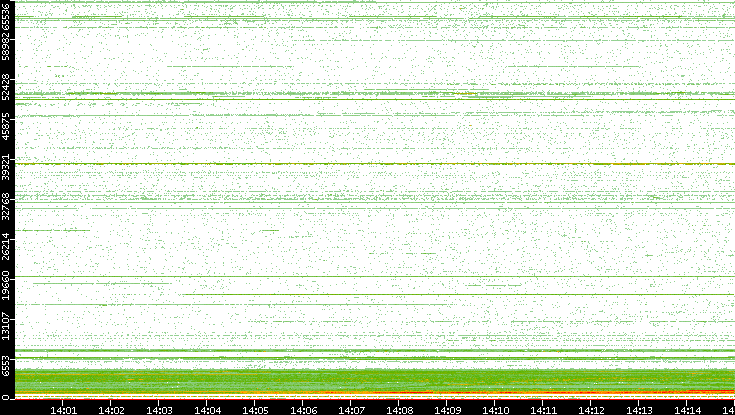
Task: Click the 6553 vertical axis label
Action: [6, 367]
